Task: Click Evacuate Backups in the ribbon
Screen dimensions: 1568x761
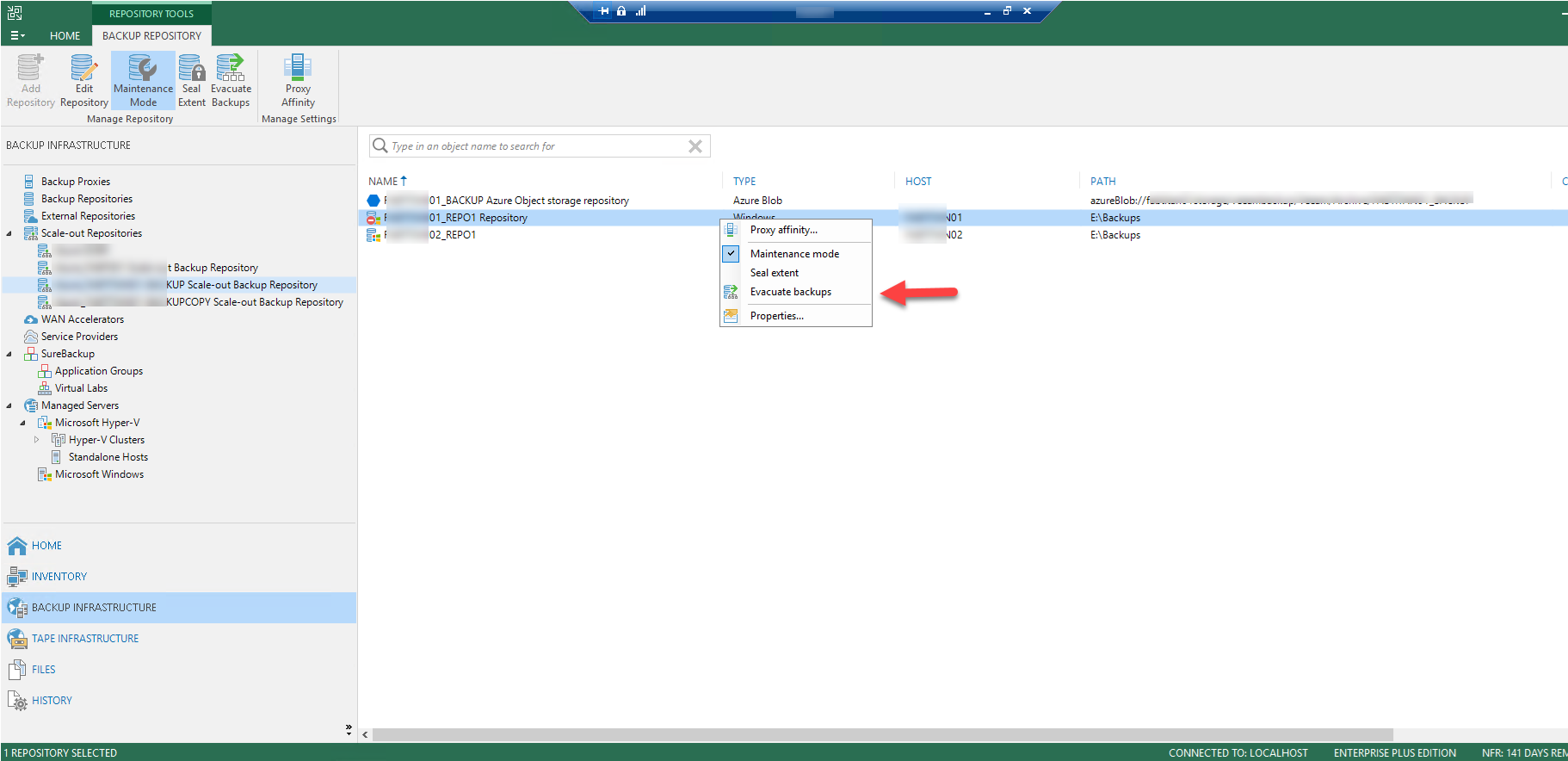Action: tap(231, 81)
